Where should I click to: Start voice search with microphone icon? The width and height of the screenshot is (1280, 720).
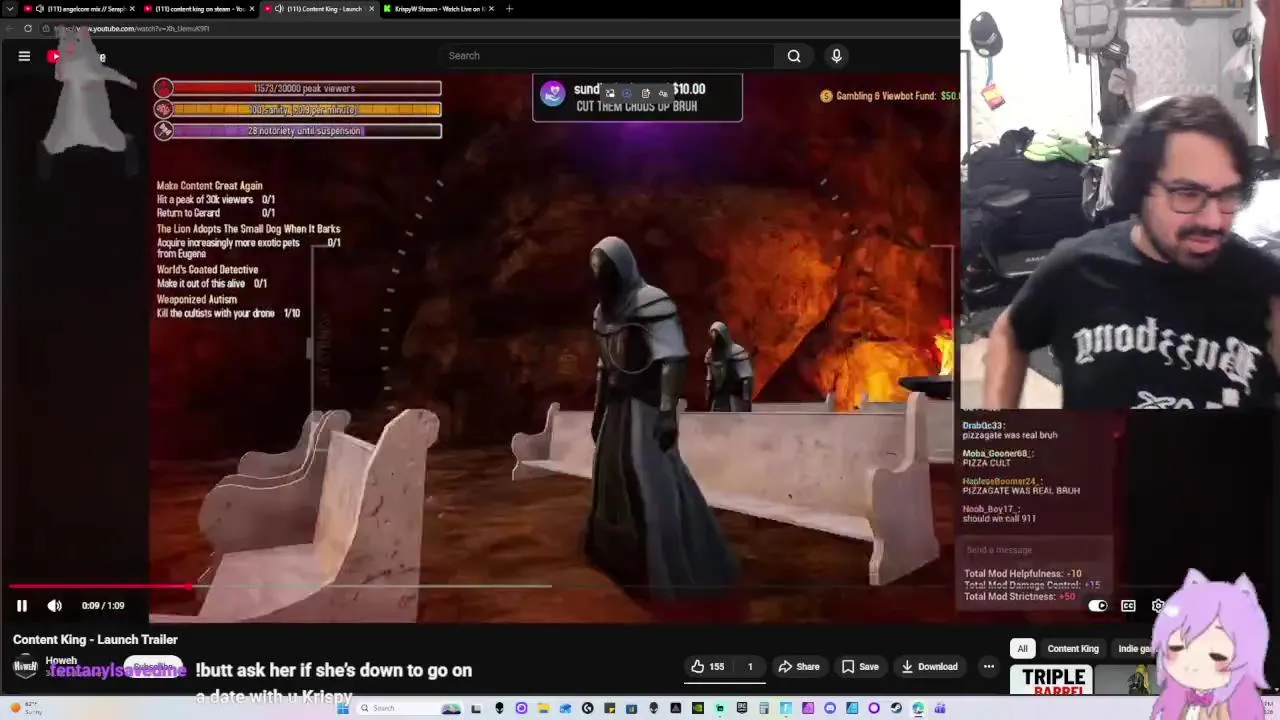click(837, 56)
